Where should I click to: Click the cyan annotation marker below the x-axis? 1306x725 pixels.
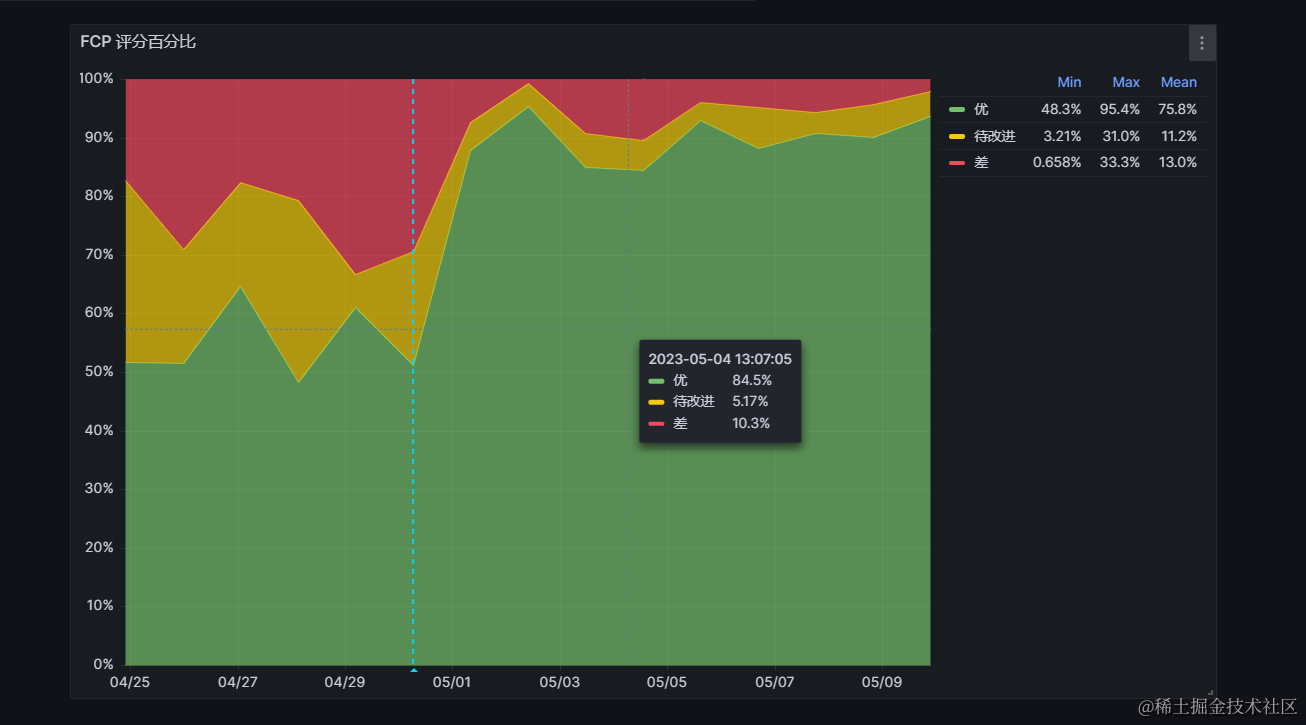tap(413, 667)
